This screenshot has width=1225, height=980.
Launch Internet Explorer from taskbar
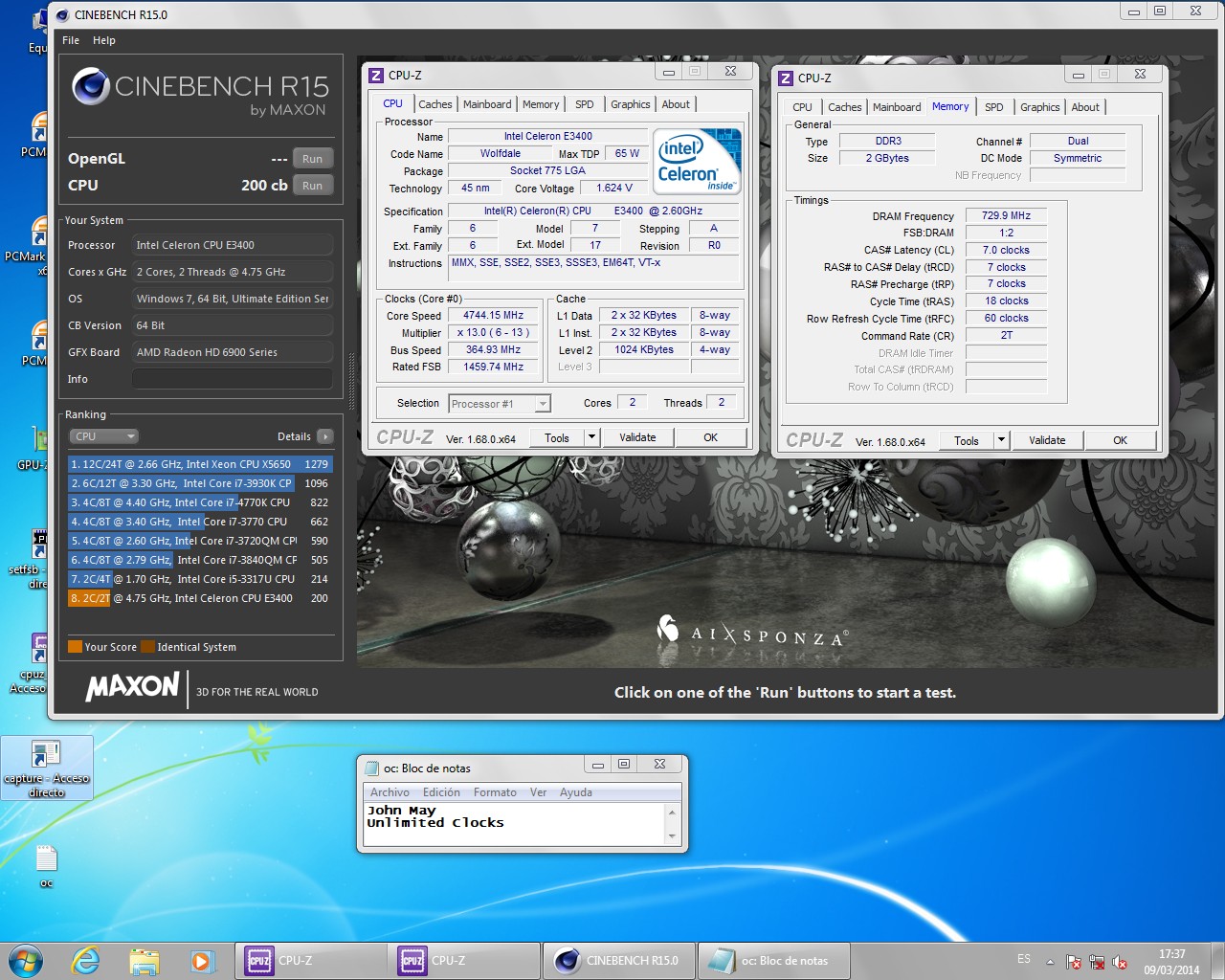tap(86, 960)
